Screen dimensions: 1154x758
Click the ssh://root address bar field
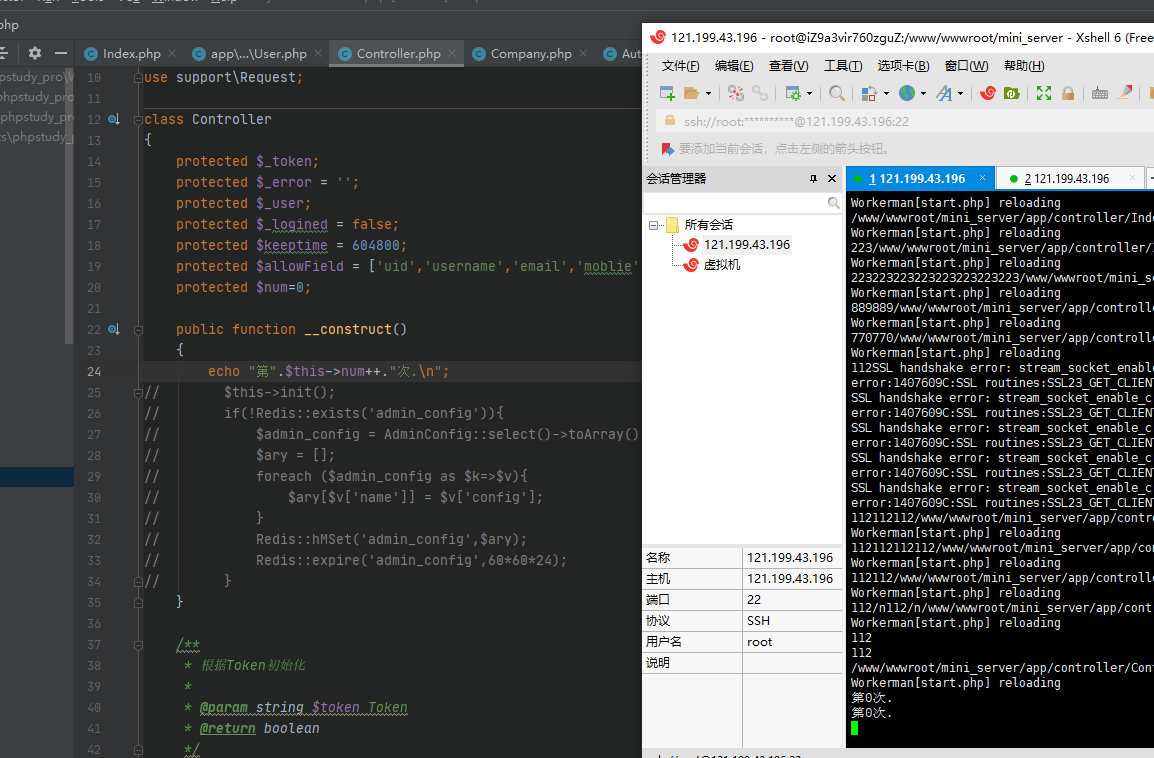[905, 121]
